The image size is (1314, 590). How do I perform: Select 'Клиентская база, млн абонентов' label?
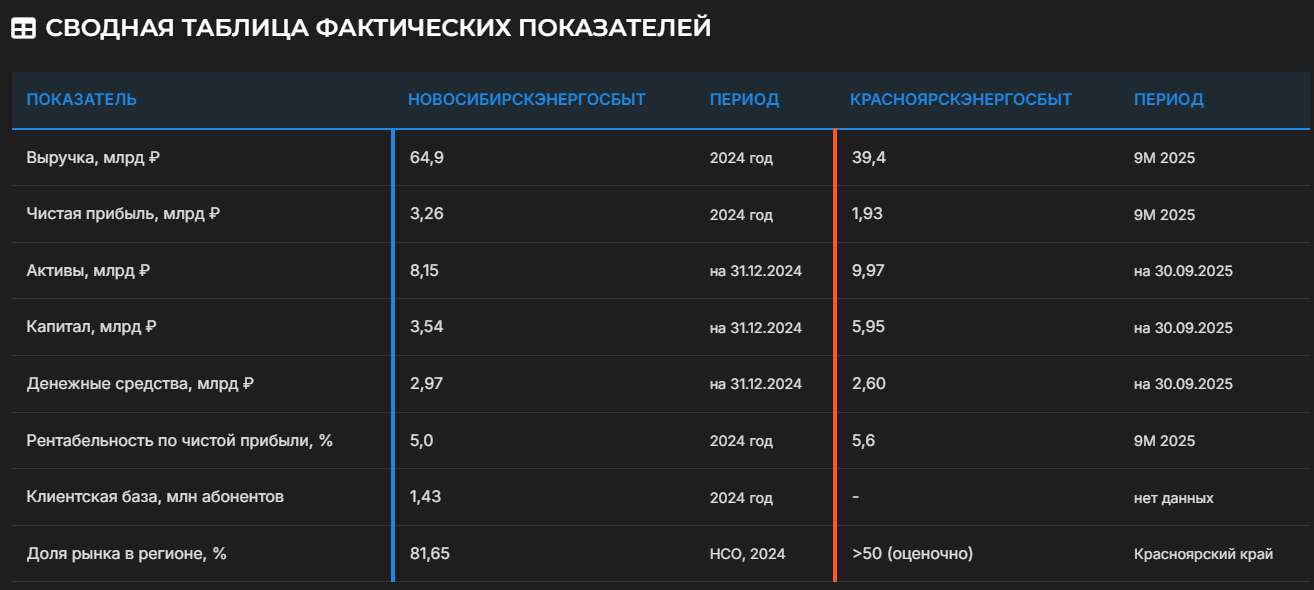click(155, 497)
